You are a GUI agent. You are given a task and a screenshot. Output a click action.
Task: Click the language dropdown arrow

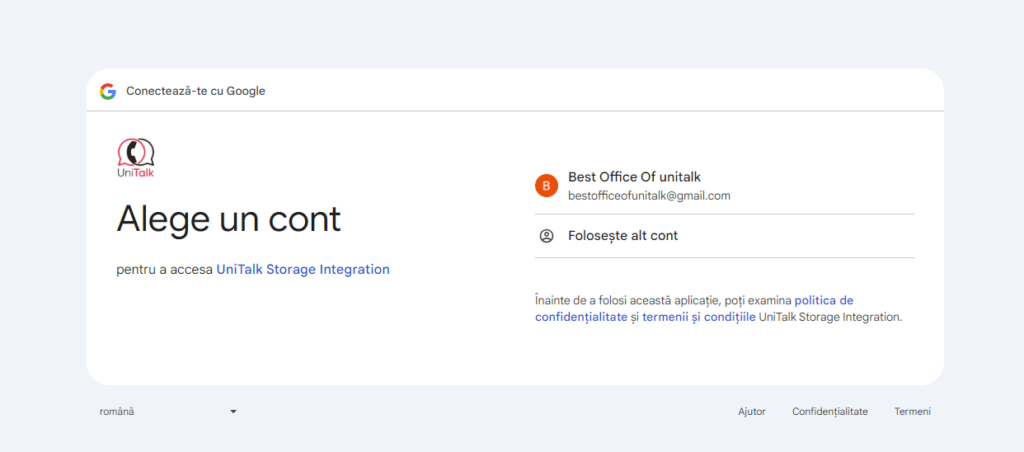[x=233, y=411]
